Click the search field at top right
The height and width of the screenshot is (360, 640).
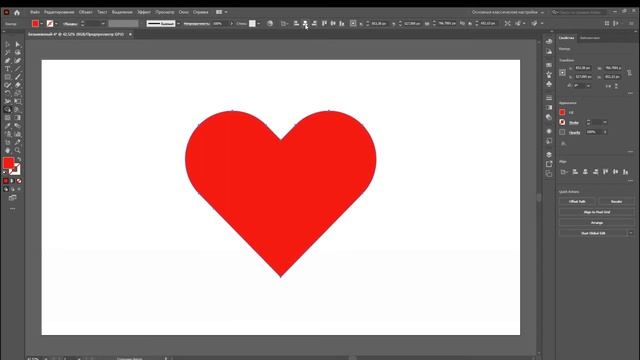(580, 12)
